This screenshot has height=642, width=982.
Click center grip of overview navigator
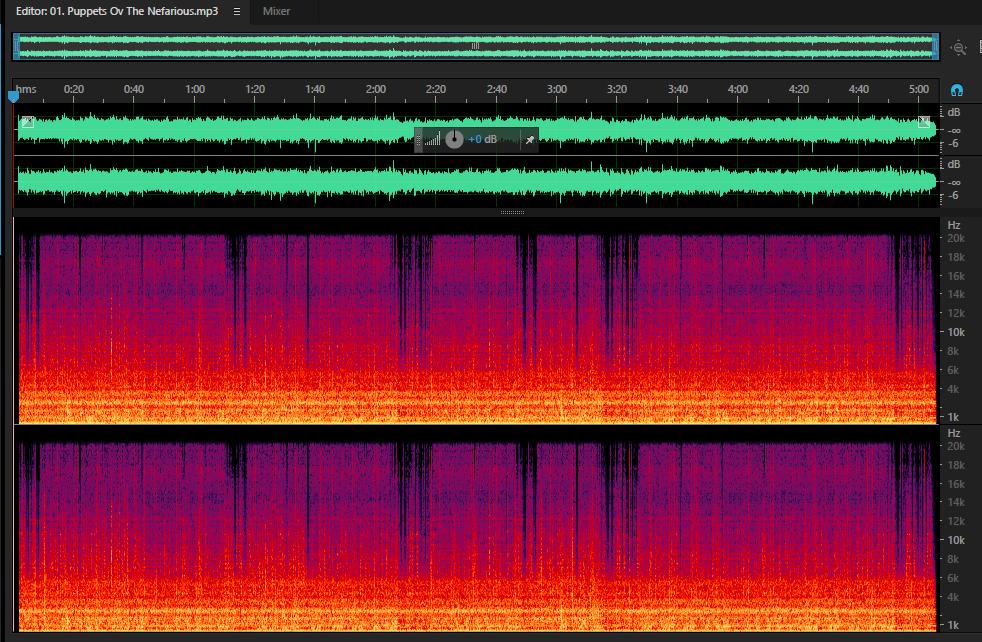[x=475, y=46]
